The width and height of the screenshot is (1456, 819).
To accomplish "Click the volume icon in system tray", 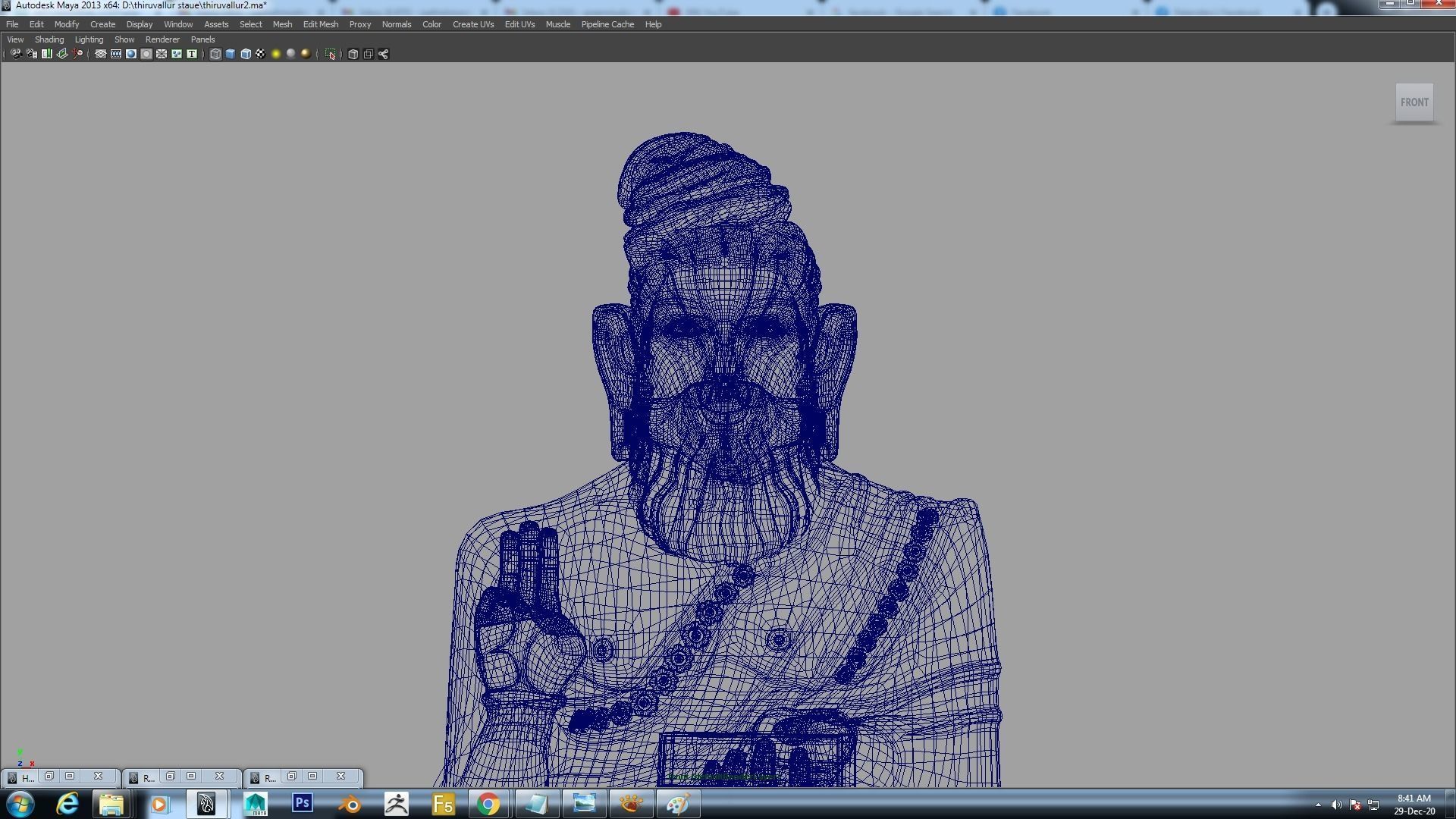I will pos(1336,805).
